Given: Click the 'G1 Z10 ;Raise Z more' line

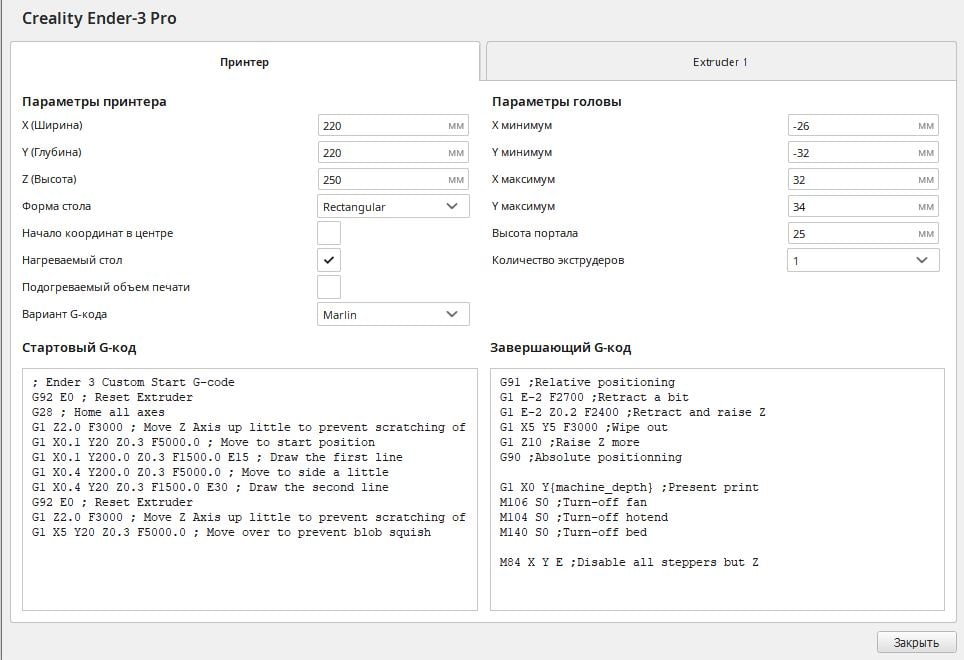Looking at the screenshot, I should tap(570, 442).
